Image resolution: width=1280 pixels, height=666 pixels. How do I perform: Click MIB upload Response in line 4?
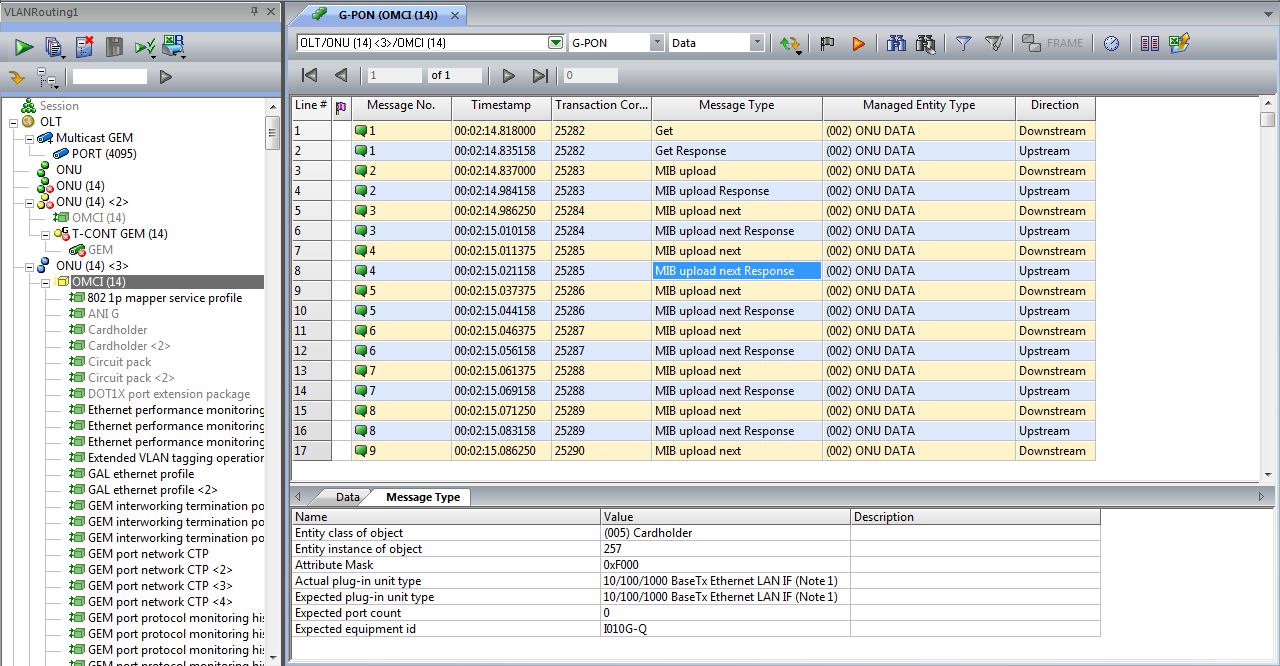click(x=737, y=191)
